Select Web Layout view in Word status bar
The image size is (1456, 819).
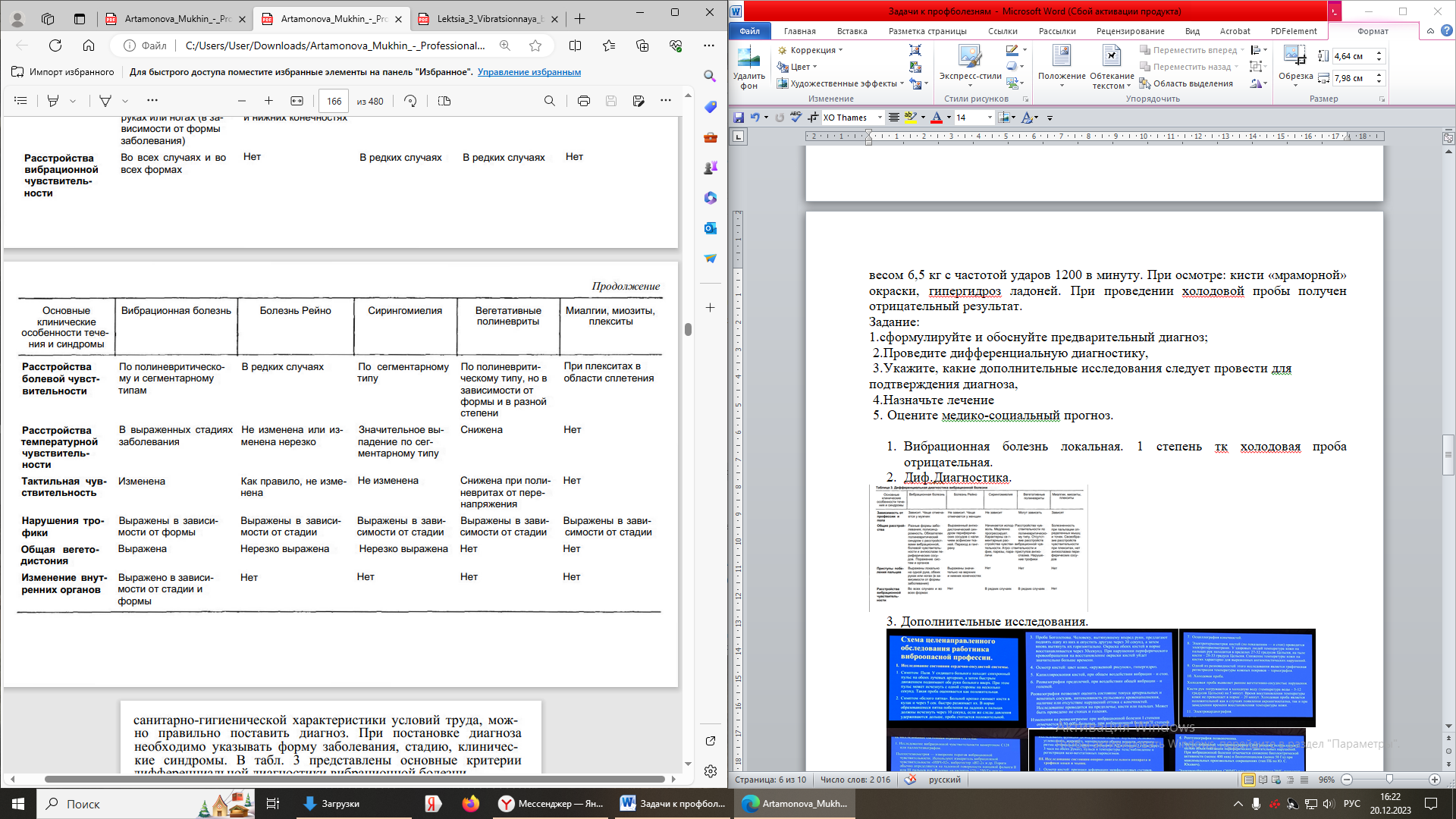pos(1277,780)
